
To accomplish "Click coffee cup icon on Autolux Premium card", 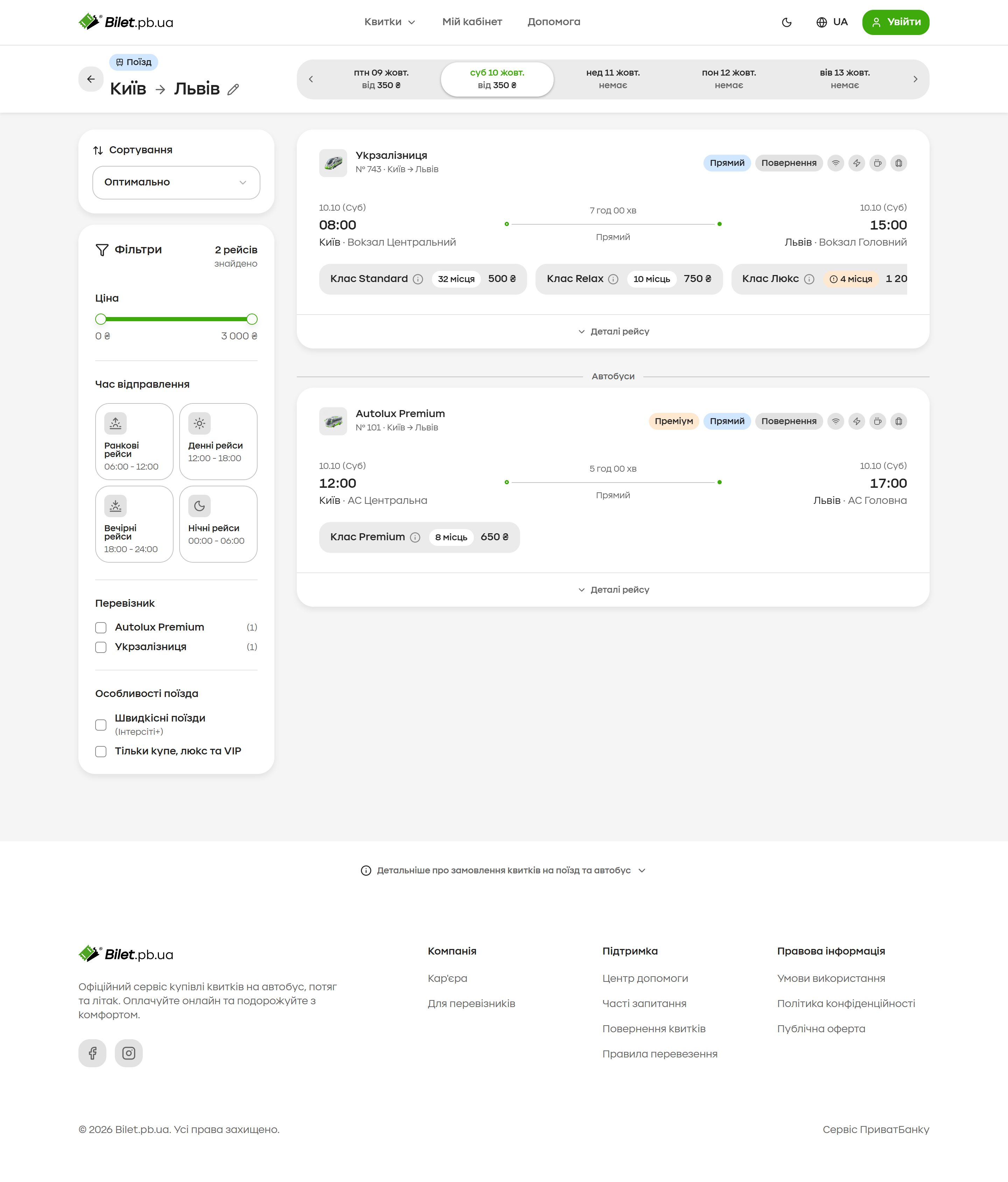I will click(x=878, y=421).
